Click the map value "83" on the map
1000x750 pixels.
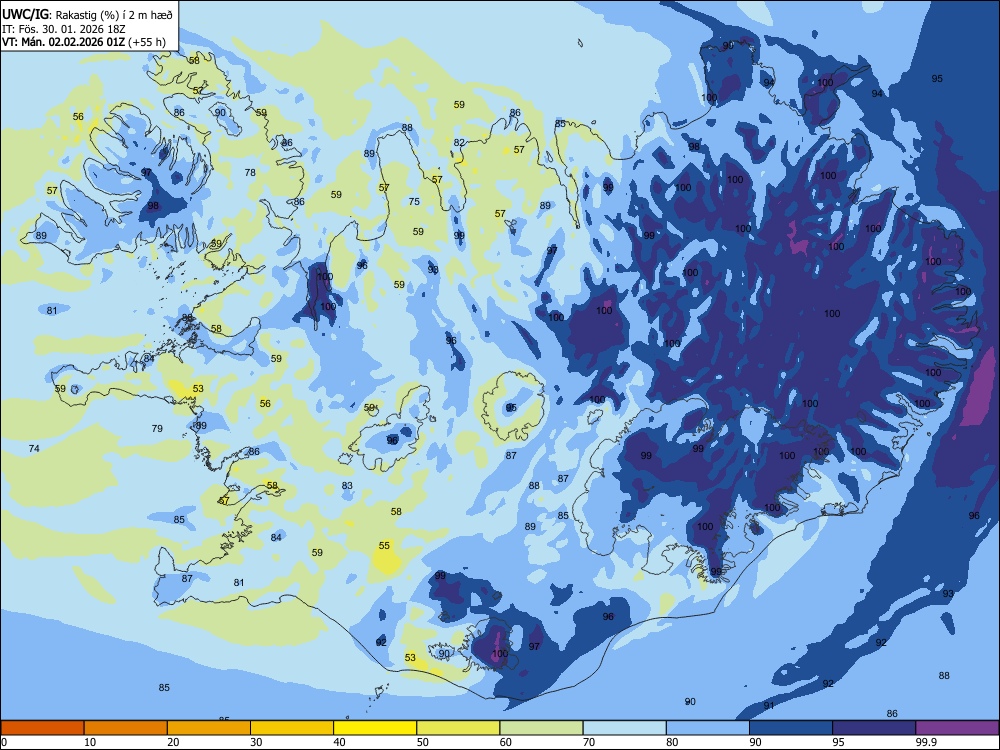point(347,485)
